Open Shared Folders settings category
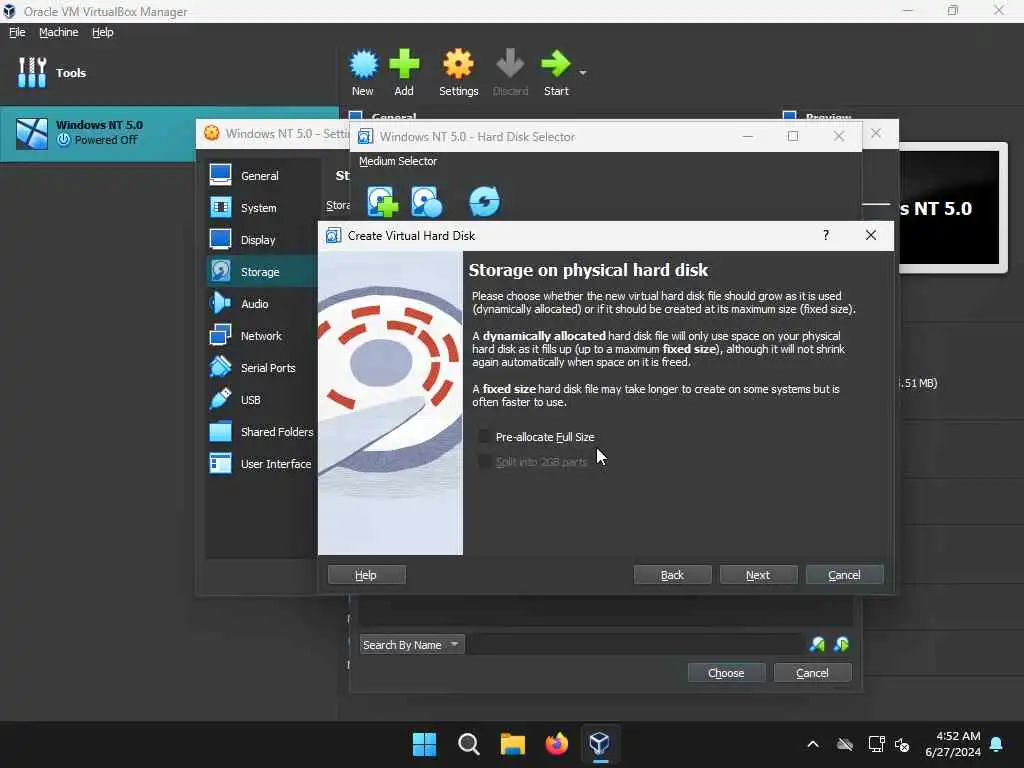 tap(261, 432)
